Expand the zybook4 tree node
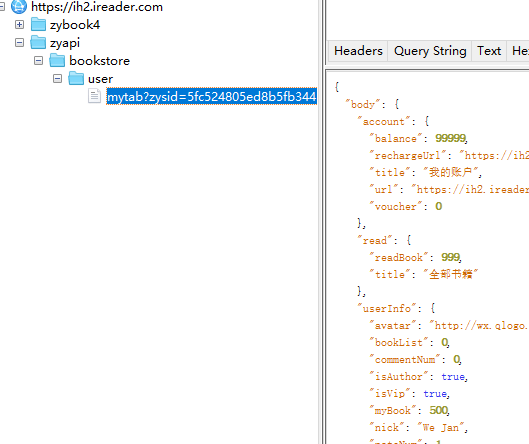 pyautogui.click(x=20, y=25)
